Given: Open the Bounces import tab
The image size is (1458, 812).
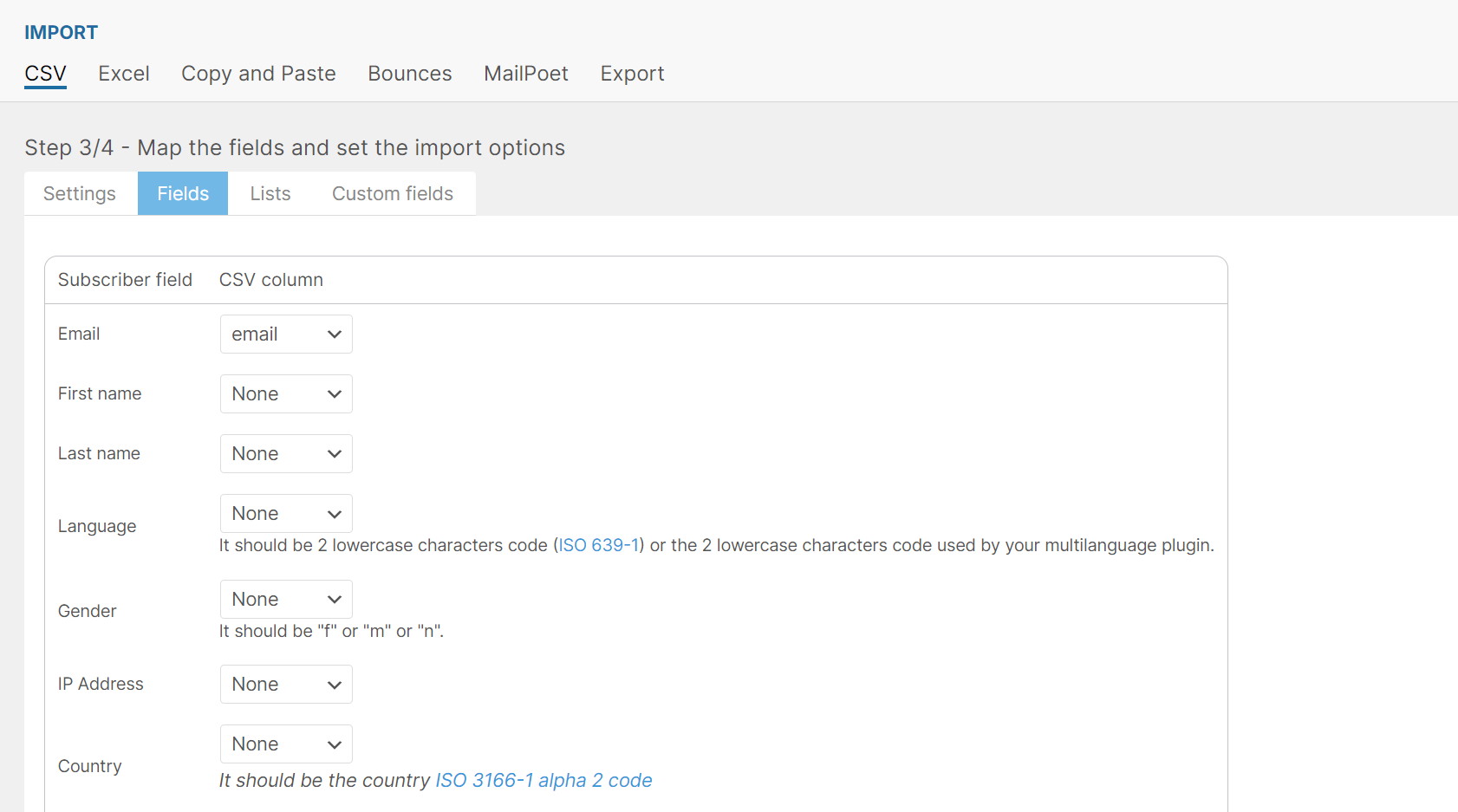Looking at the screenshot, I should [x=409, y=74].
